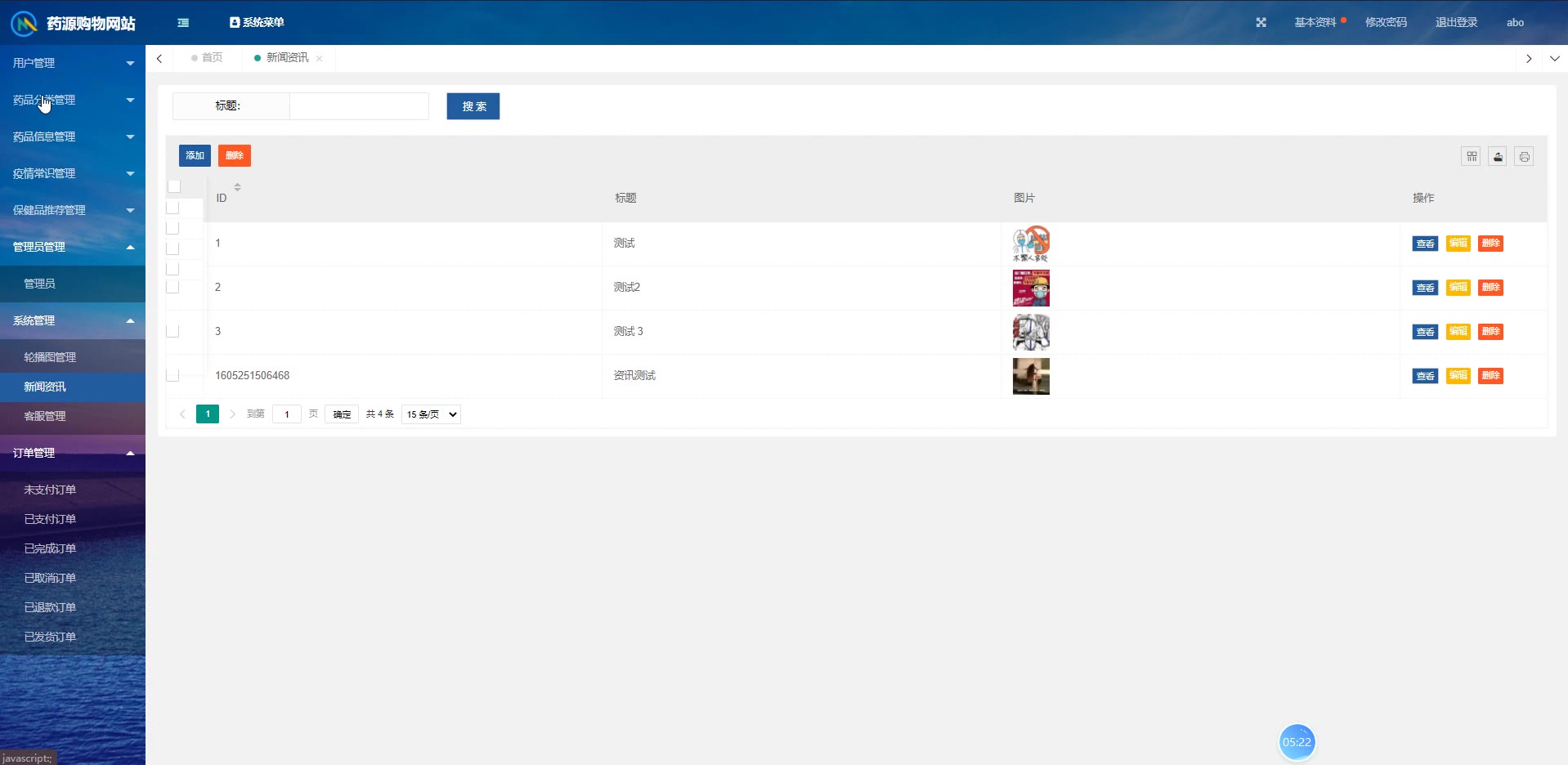Click the next page arrow in pagination
Viewport: 1568px width, 765px height.
pyautogui.click(x=232, y=414)
